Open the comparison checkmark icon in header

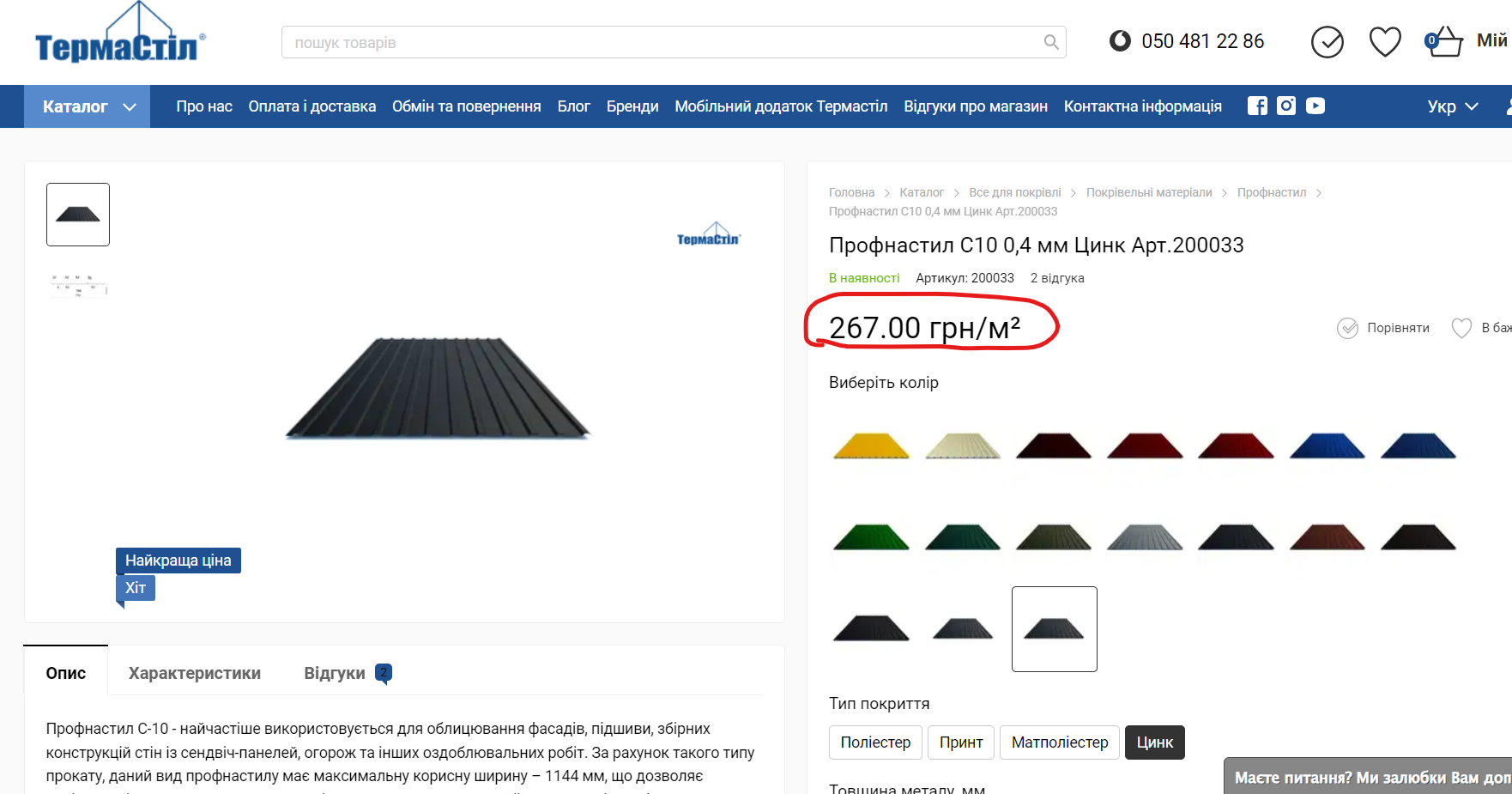point(1328,41)
